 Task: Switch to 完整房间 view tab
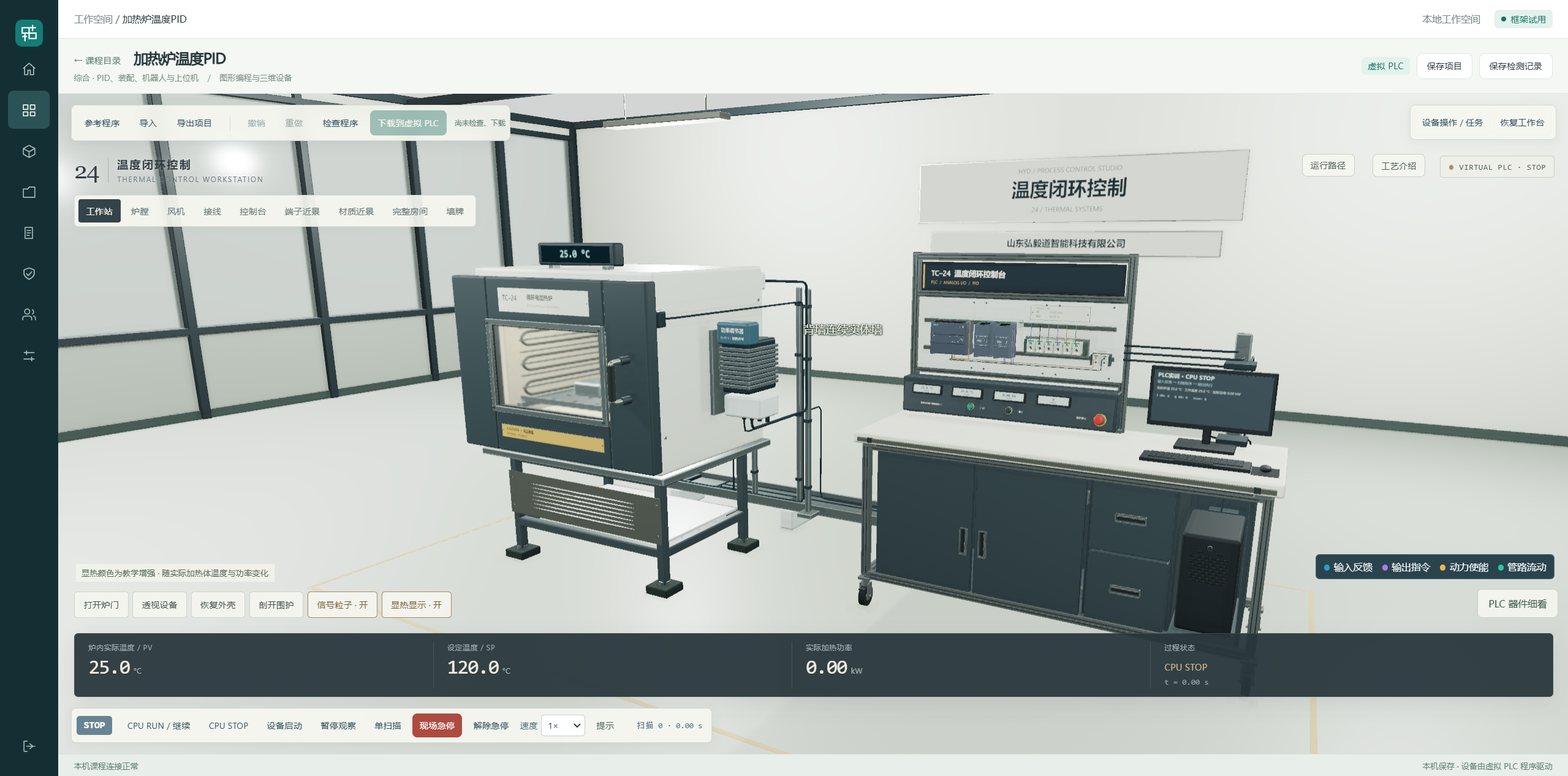pyautogui.click(x=410, y=211)
